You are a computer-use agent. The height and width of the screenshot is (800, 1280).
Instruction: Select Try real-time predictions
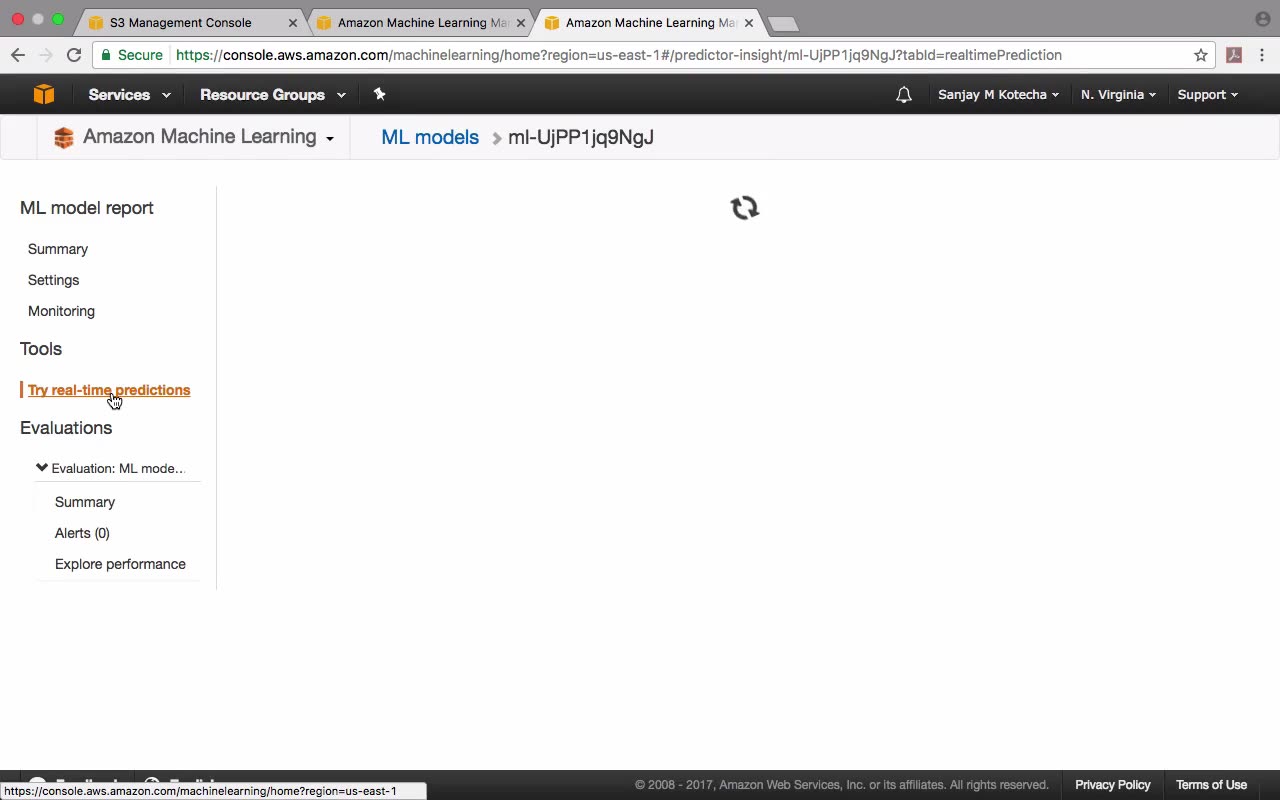(109, 390)
